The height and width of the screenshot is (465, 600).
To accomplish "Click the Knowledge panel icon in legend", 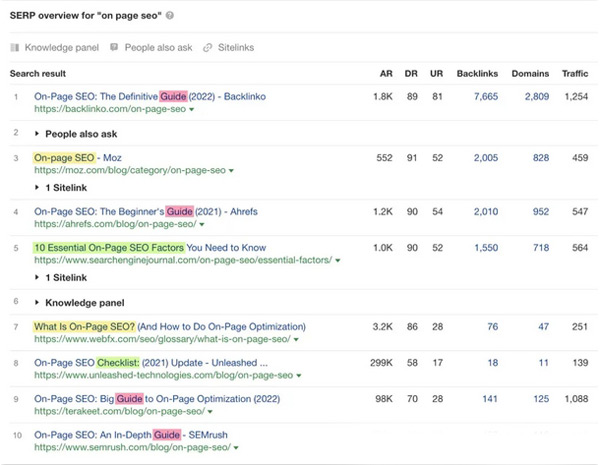I will pos(14,47).
